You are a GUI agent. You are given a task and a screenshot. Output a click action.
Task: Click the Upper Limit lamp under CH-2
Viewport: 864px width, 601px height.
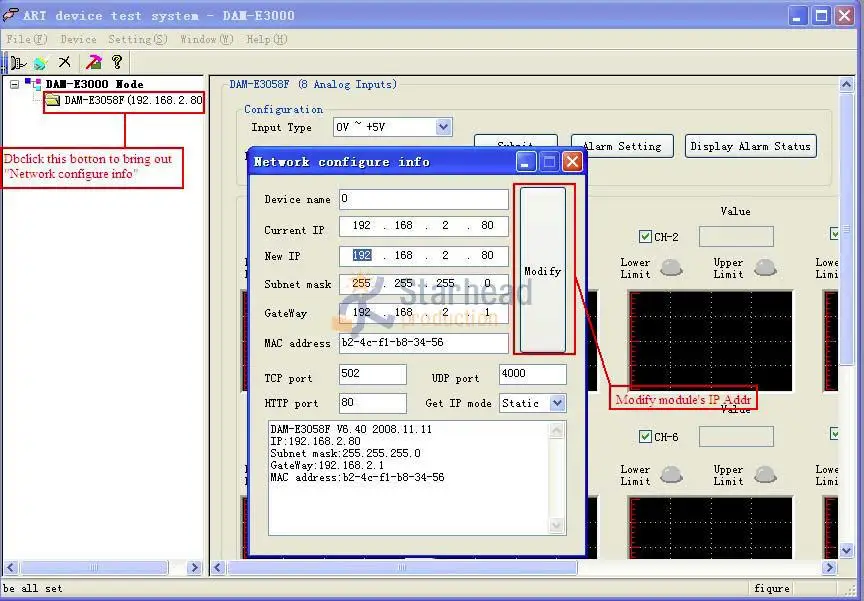point(765,268)
